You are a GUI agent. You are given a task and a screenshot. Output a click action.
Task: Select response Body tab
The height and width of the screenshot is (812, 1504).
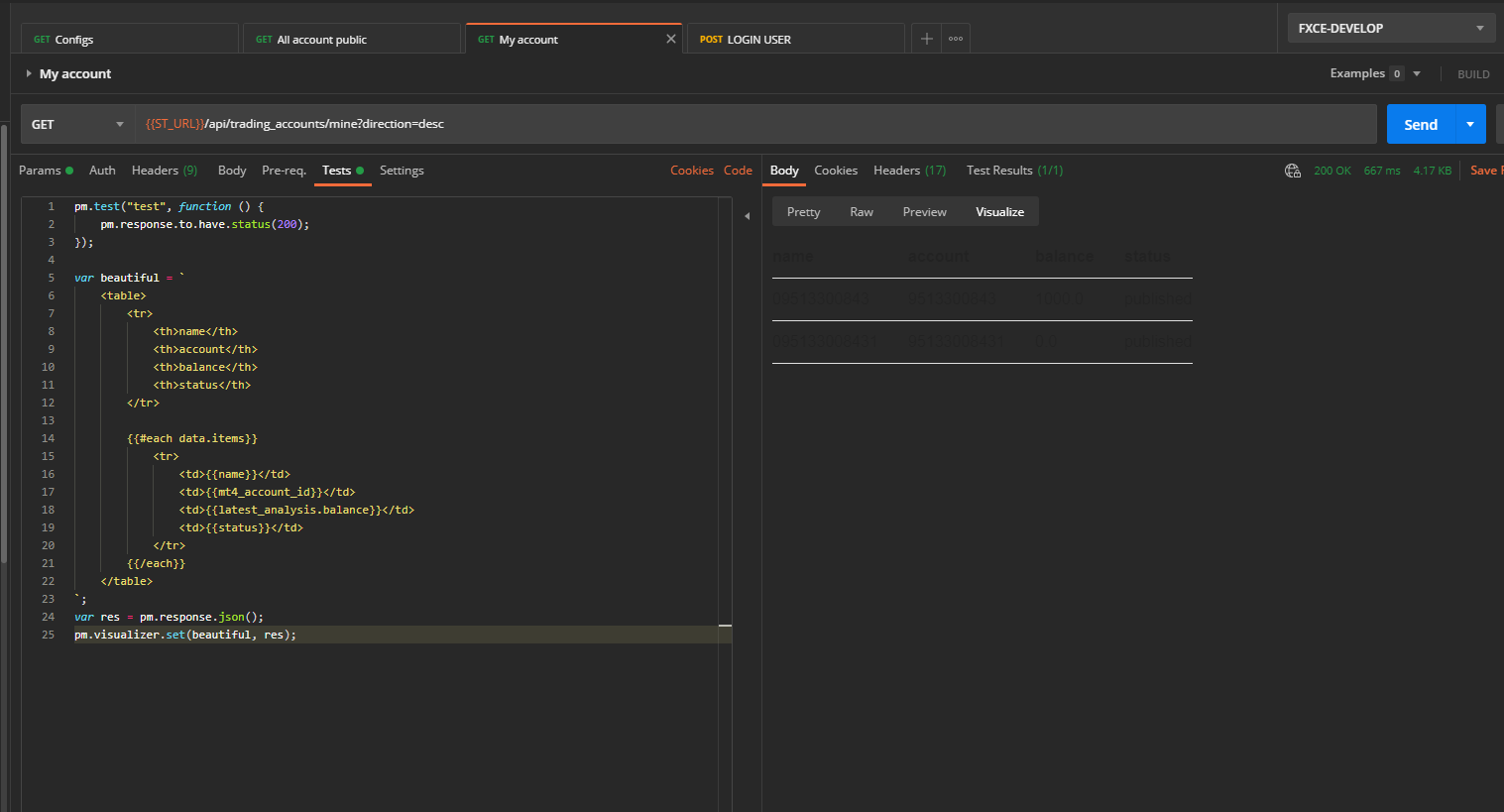pos(784,171)
